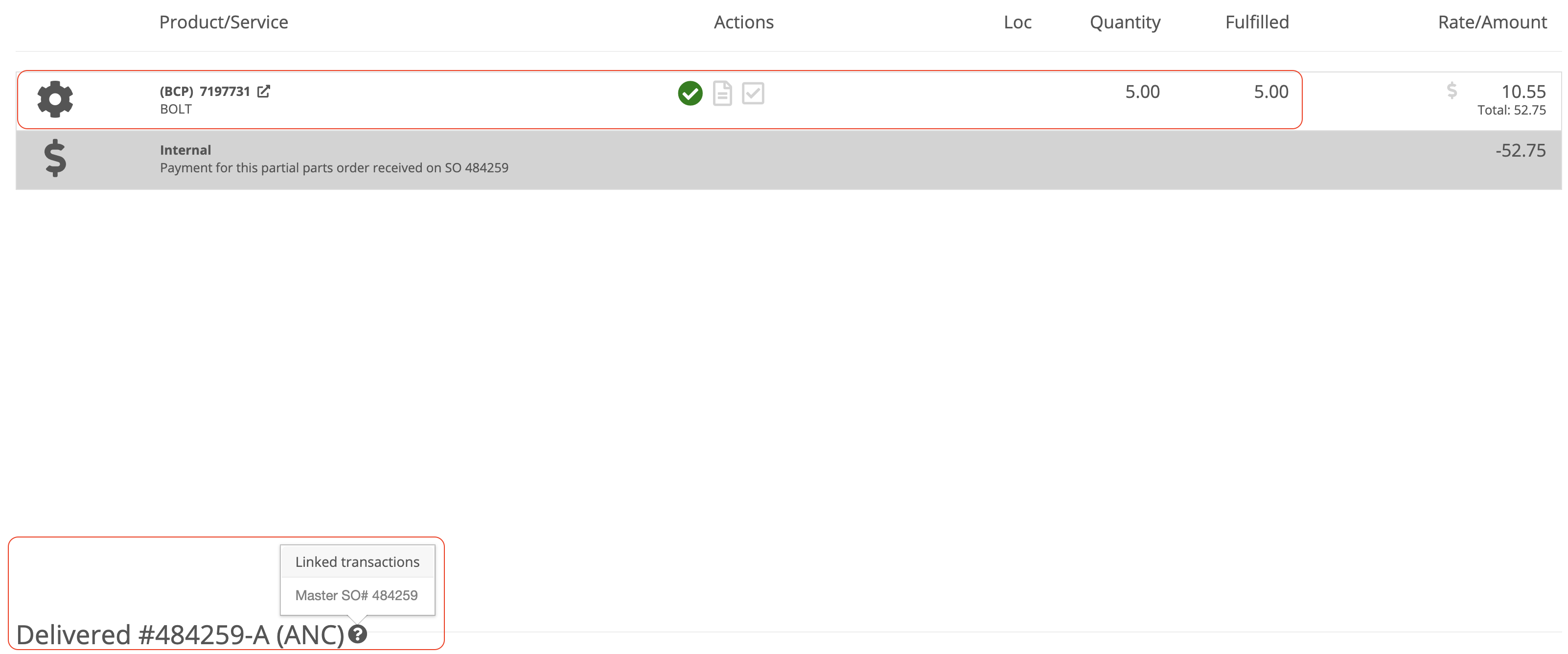Click the faded dollar sign beside 10.55

[x=1452, y=91]
